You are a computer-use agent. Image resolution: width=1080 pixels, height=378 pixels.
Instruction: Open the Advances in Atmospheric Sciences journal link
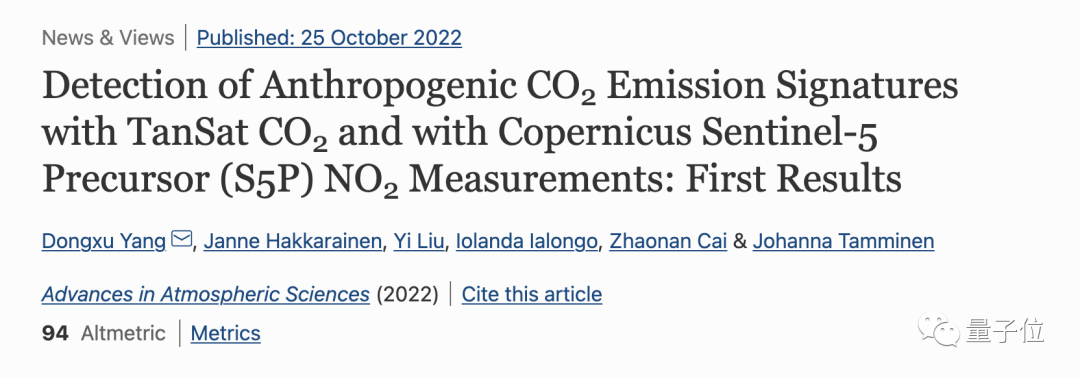206,294
